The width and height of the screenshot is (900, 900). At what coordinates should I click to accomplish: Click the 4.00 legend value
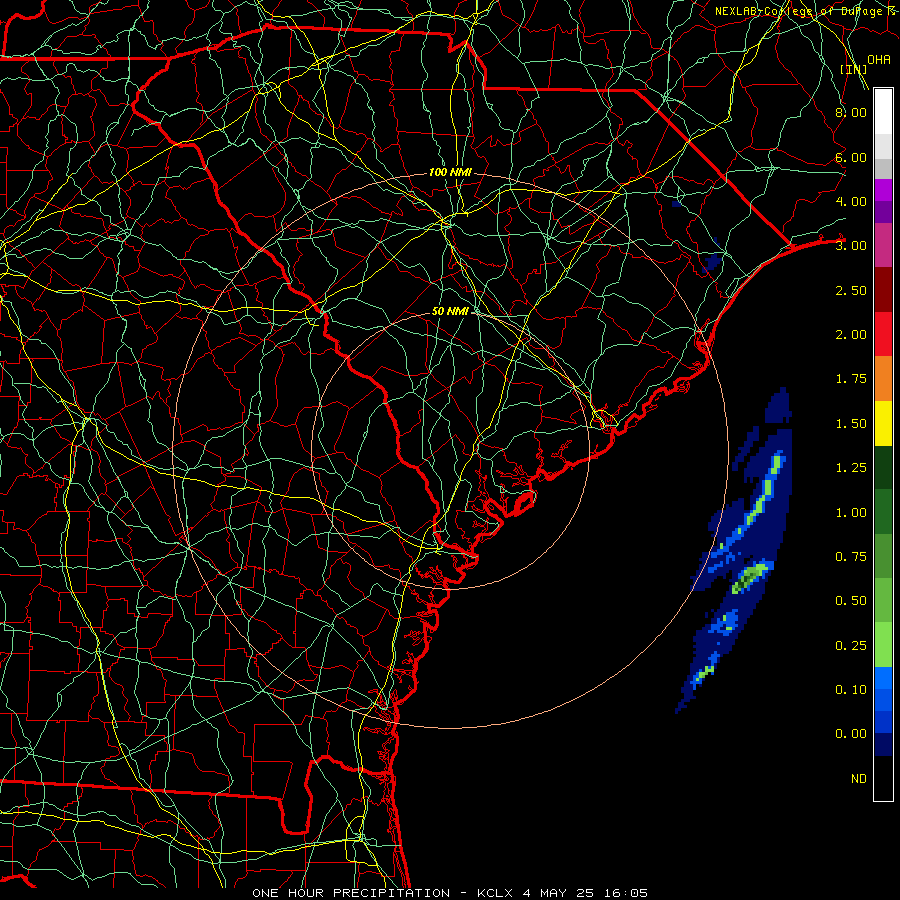[x=851, y=201]
